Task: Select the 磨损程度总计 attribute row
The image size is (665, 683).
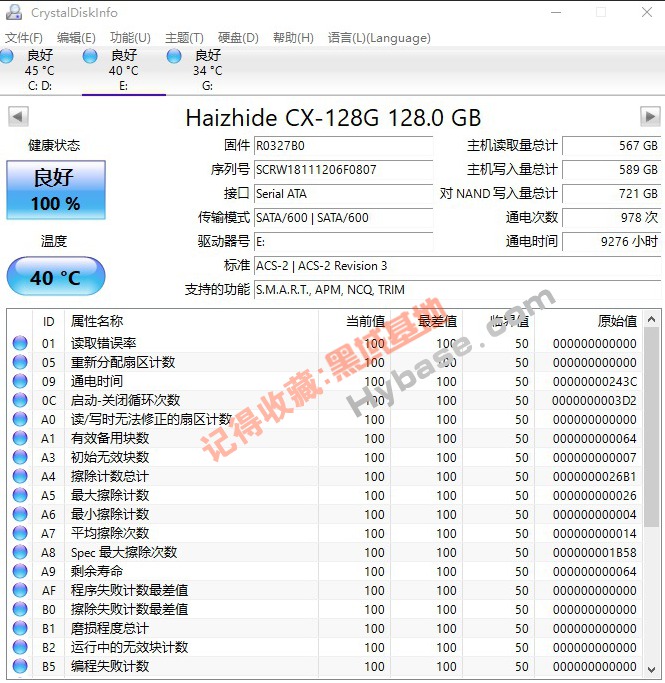Action: 325,628
